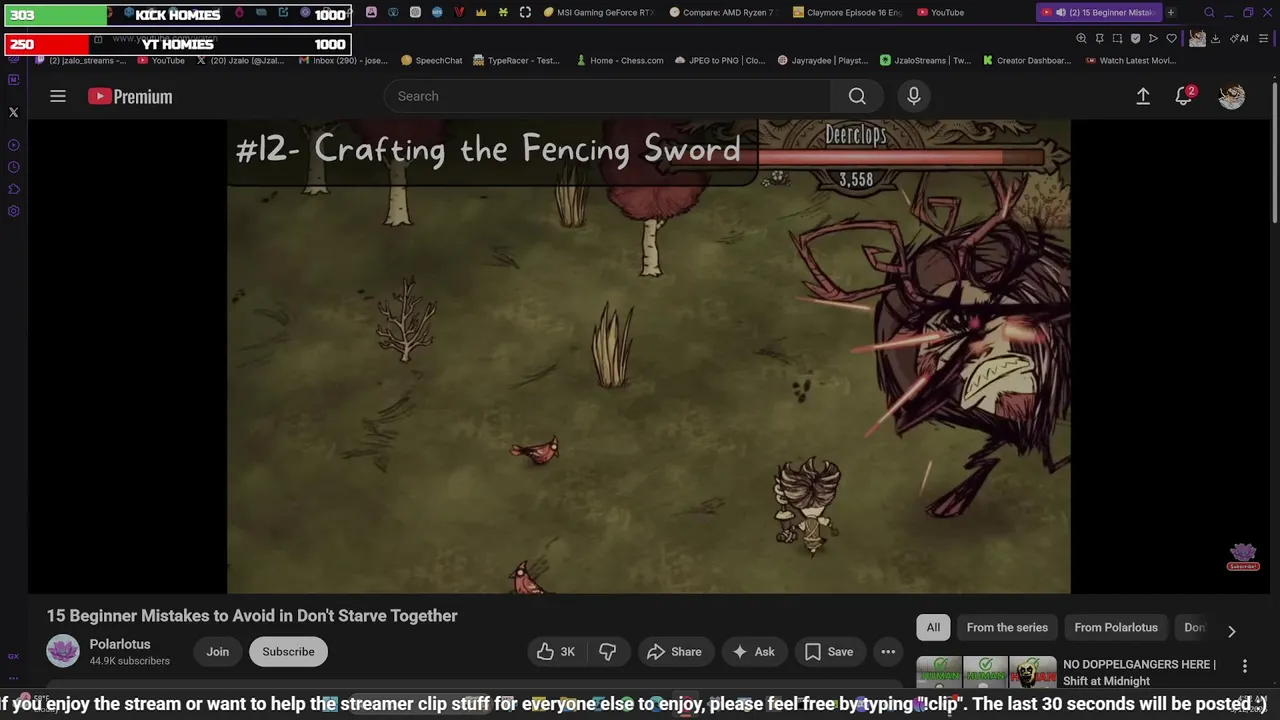Open YouTube account avatar menu
1280x720 pixels.
click(1232, 96)
